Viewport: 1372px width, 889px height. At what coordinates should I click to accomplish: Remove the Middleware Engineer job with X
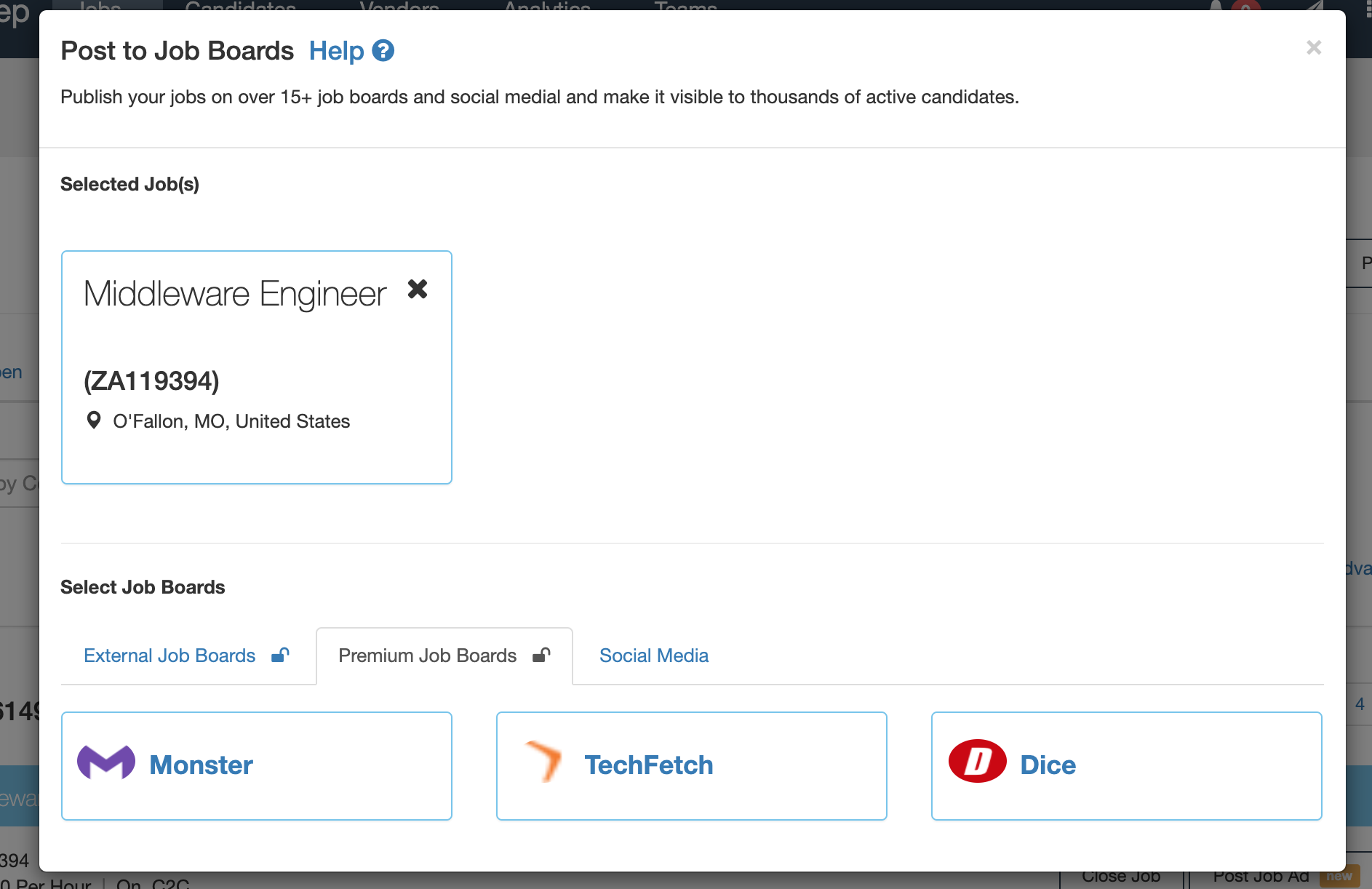(418, 289)
